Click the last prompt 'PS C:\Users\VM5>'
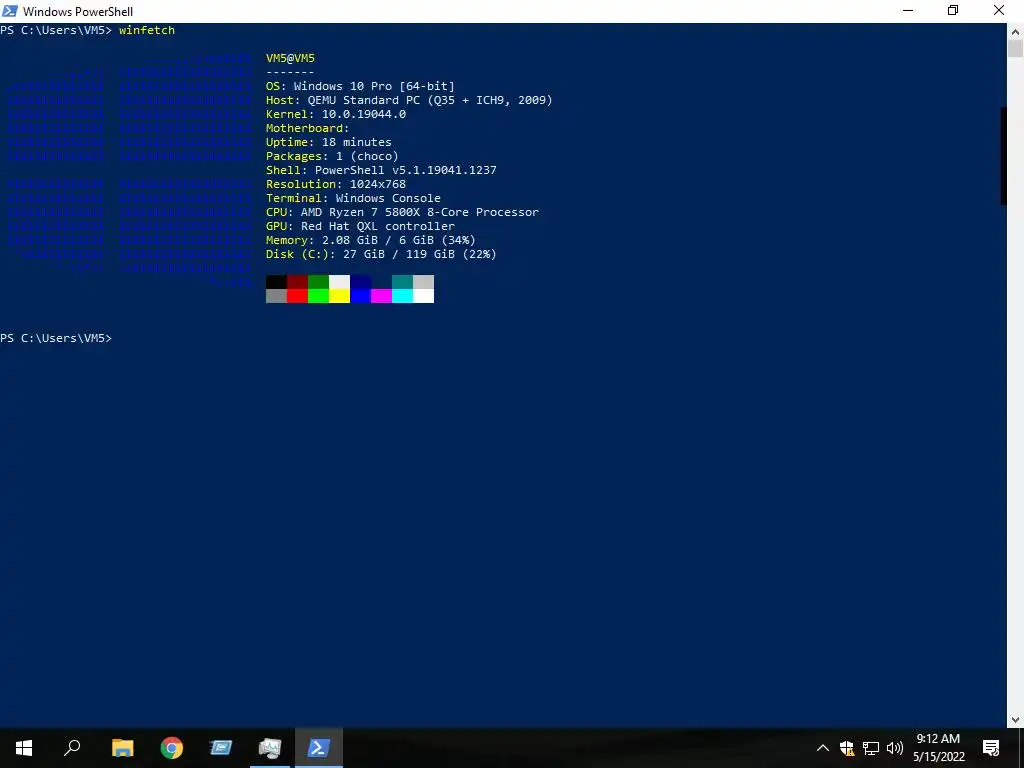The width and height of the screenshot is (1024, 768). (x=56, y=338)
